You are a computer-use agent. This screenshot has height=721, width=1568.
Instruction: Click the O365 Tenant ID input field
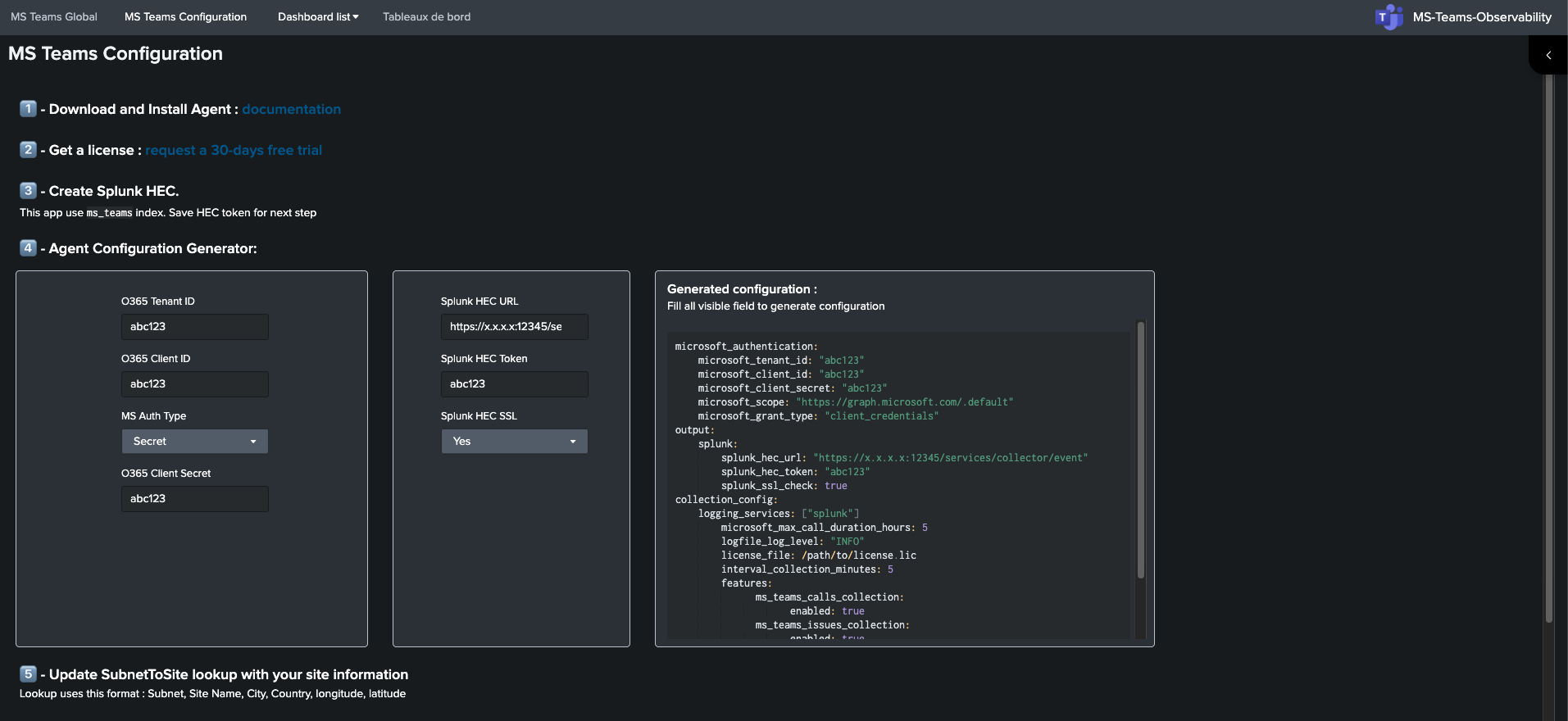point(195,327)
